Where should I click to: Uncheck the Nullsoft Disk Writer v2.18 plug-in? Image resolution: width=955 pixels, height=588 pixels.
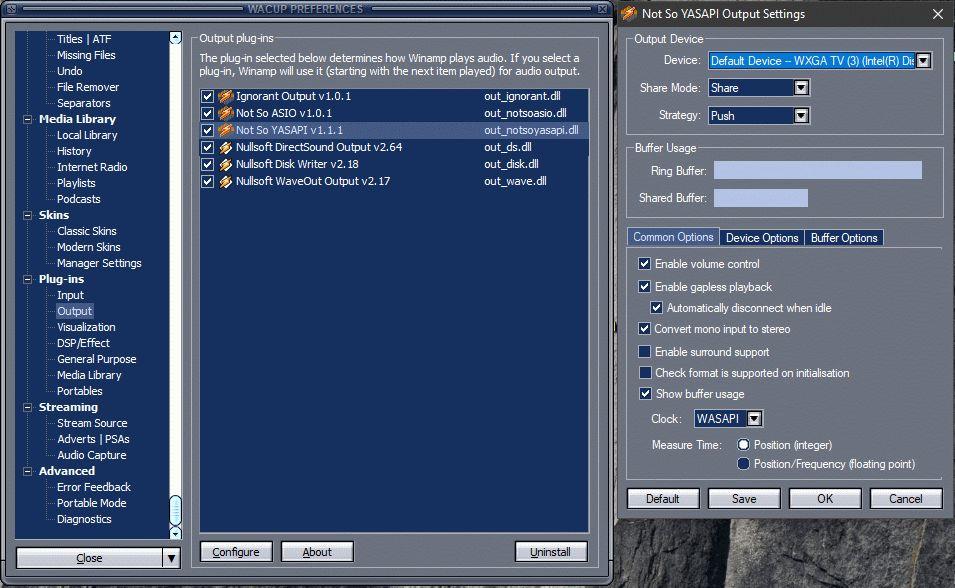[x=208, y=165]
